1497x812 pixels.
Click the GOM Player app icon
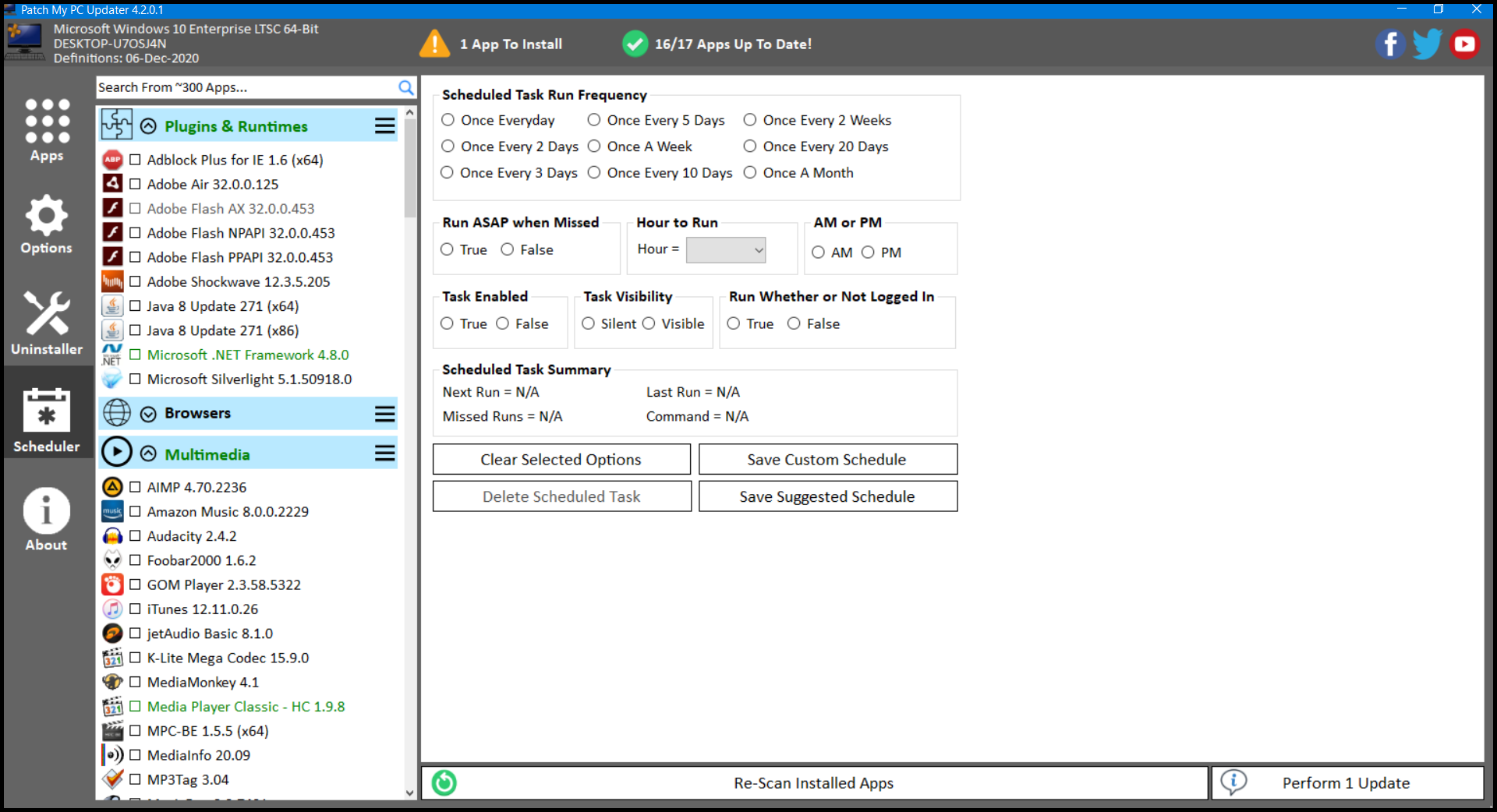113,584
